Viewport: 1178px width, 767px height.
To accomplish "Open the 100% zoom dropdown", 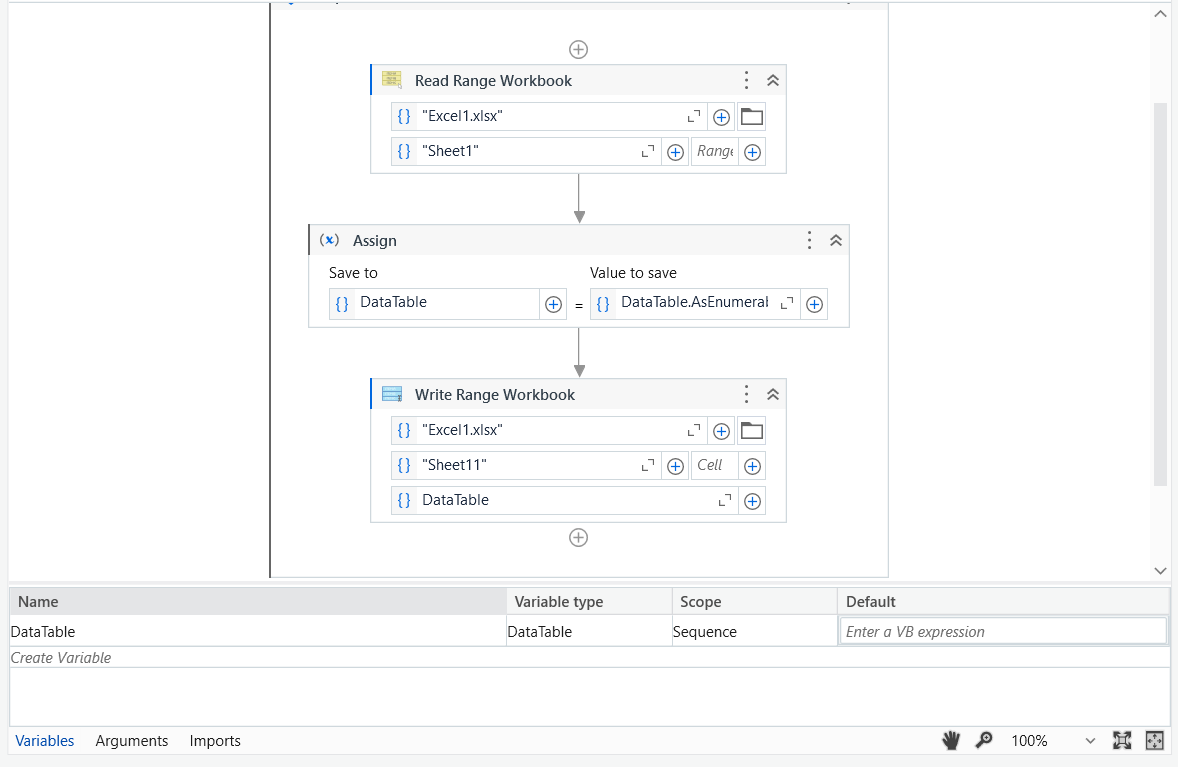I will click(x=1090, y=741).
